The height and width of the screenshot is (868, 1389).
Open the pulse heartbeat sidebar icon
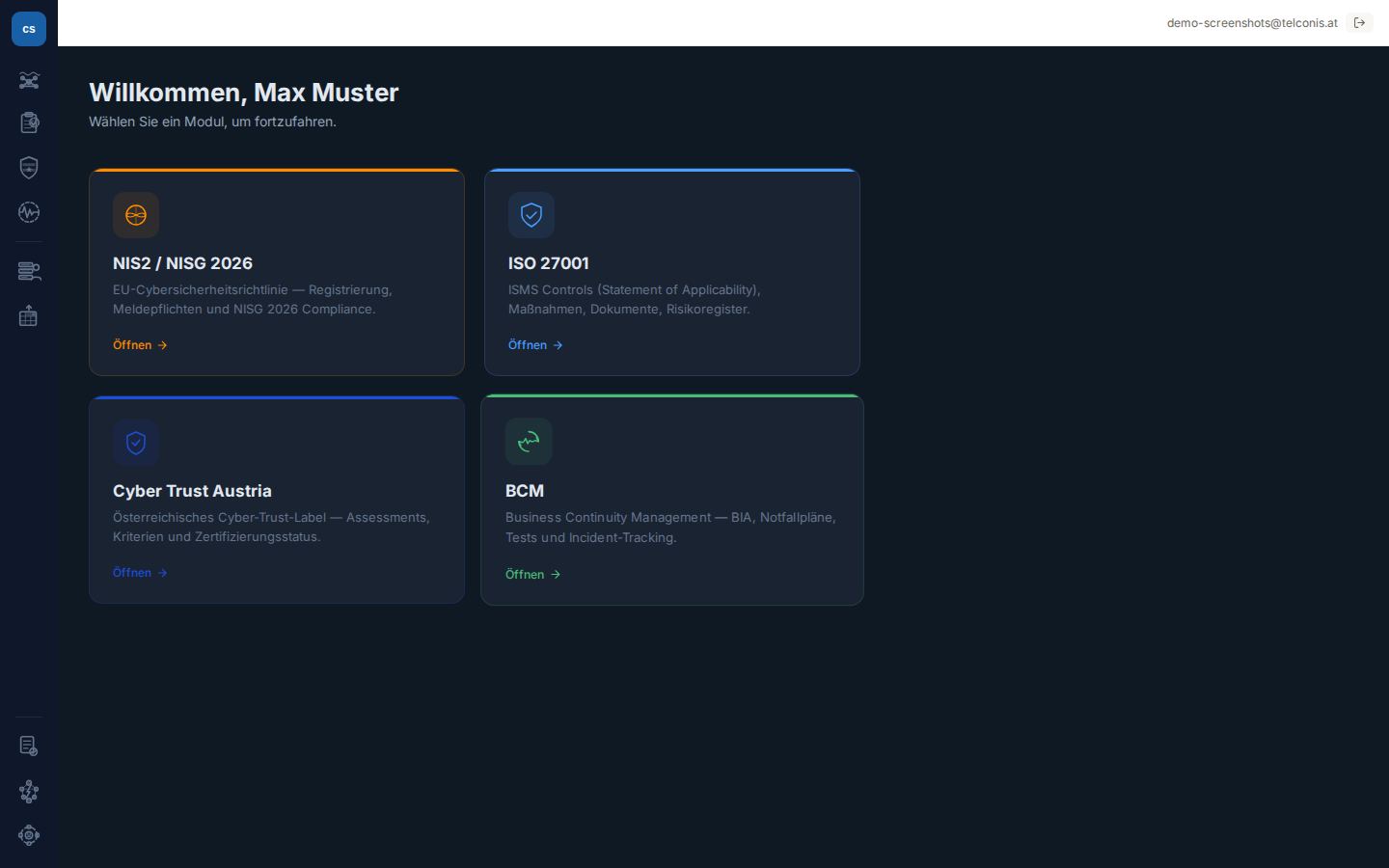pyautogui.click(x=29, y=212)
